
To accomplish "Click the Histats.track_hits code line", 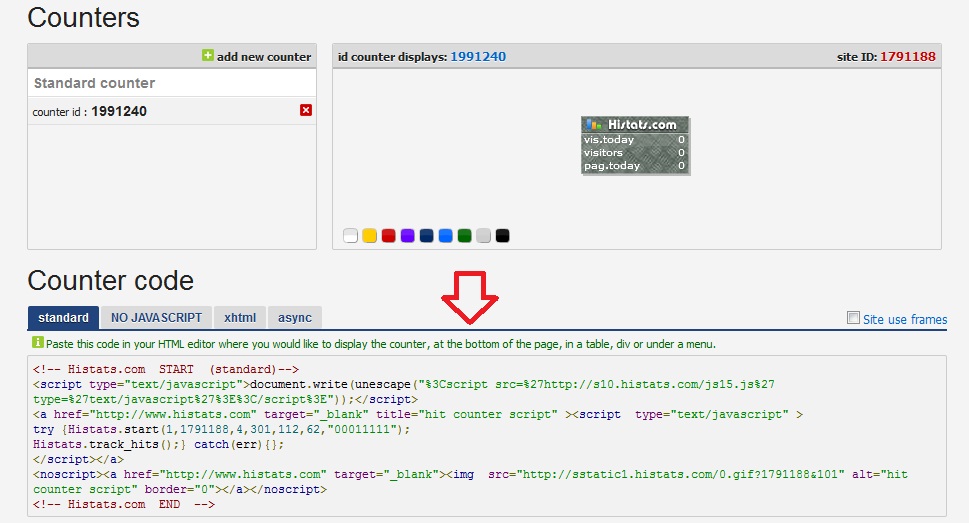I will tap(158, 444).
